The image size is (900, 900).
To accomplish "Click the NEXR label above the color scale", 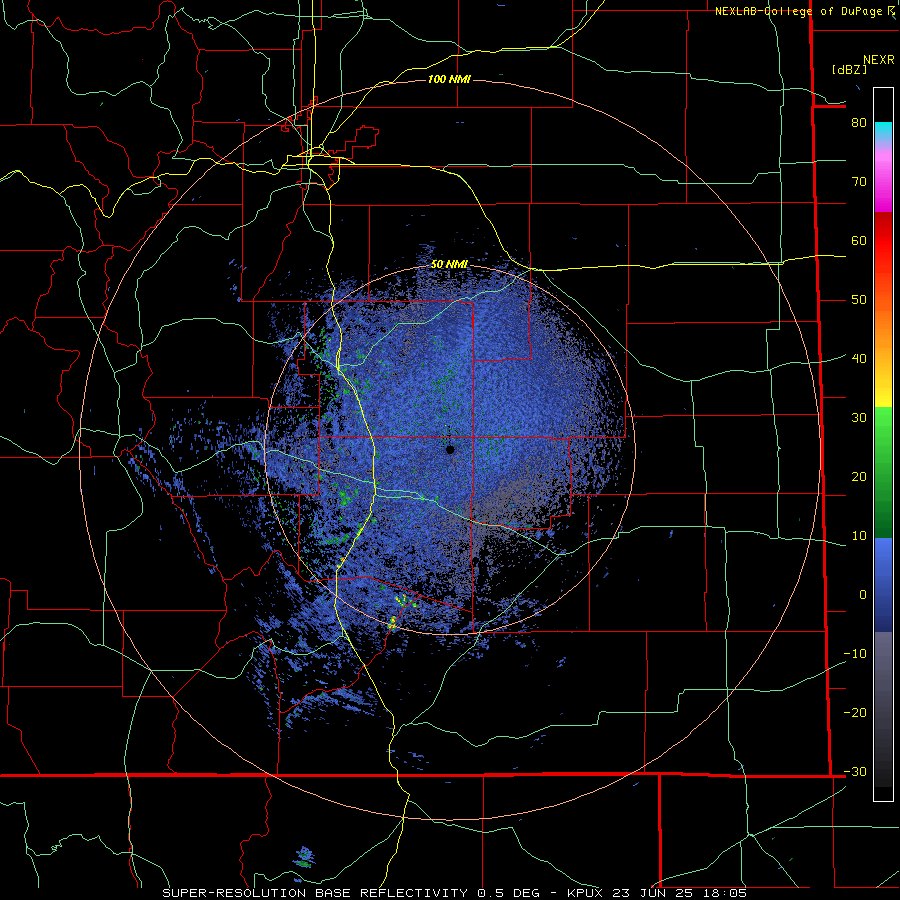I will pos(878,60).
